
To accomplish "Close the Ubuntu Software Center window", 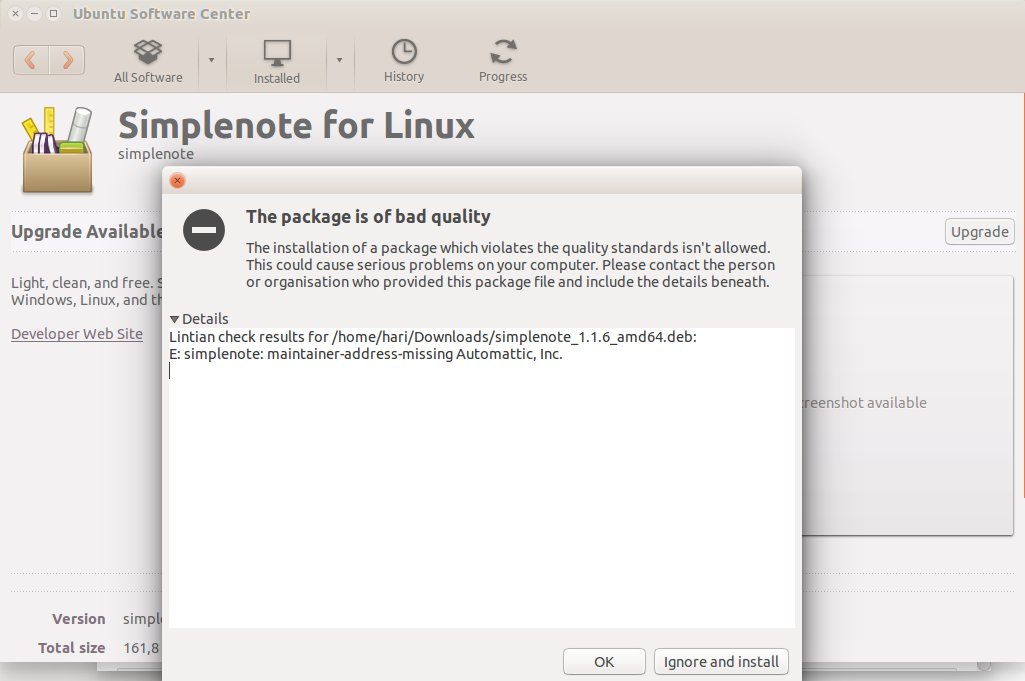I will pyautogui.click(x=16, y=13).
